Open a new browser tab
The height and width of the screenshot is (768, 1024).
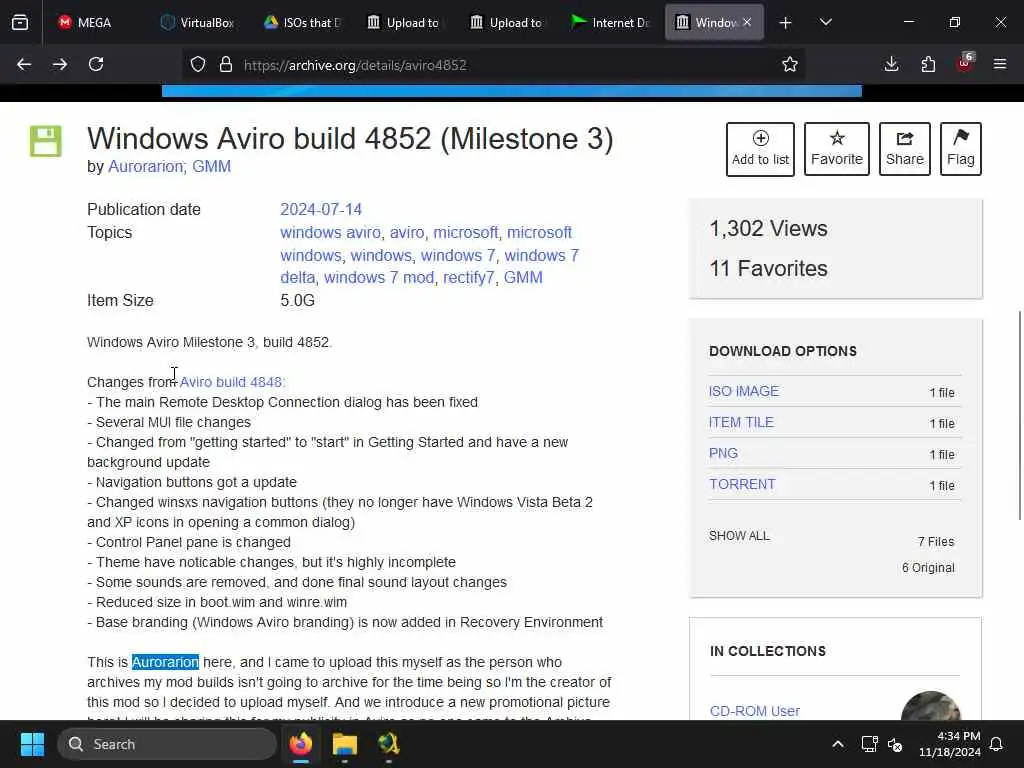click(x=786, y=23)
